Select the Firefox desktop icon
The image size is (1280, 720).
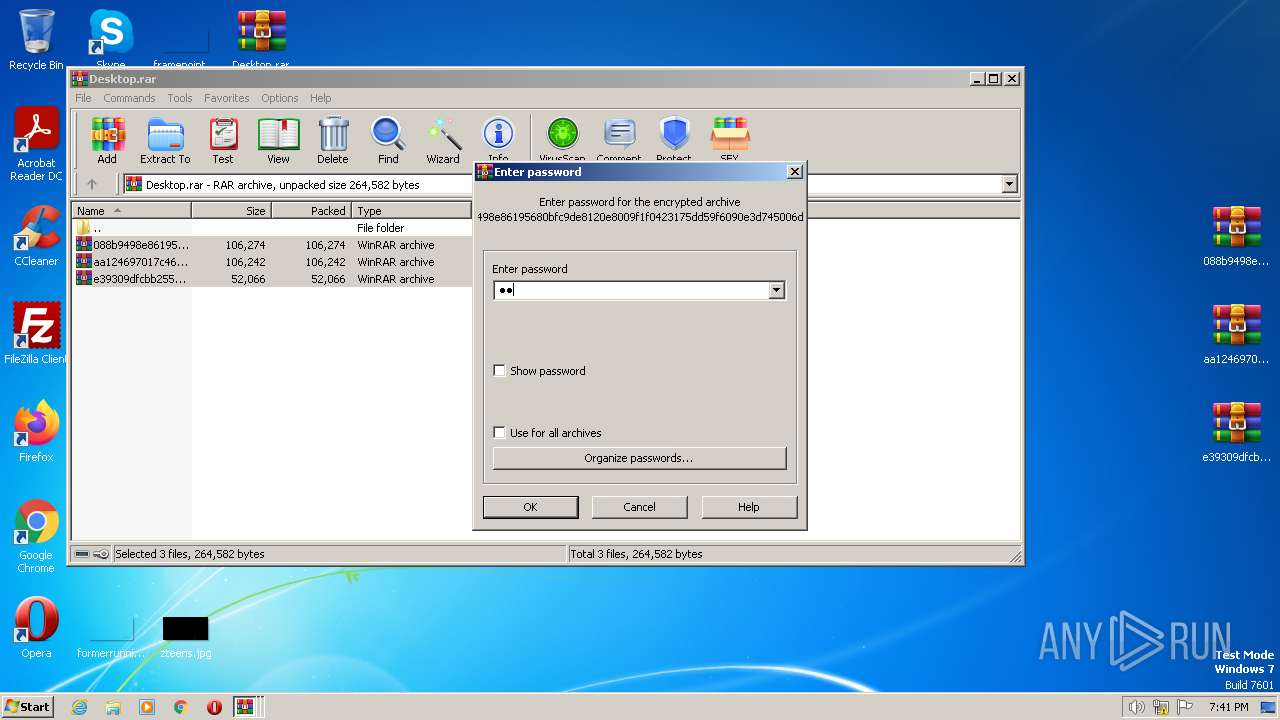point(36,432)
